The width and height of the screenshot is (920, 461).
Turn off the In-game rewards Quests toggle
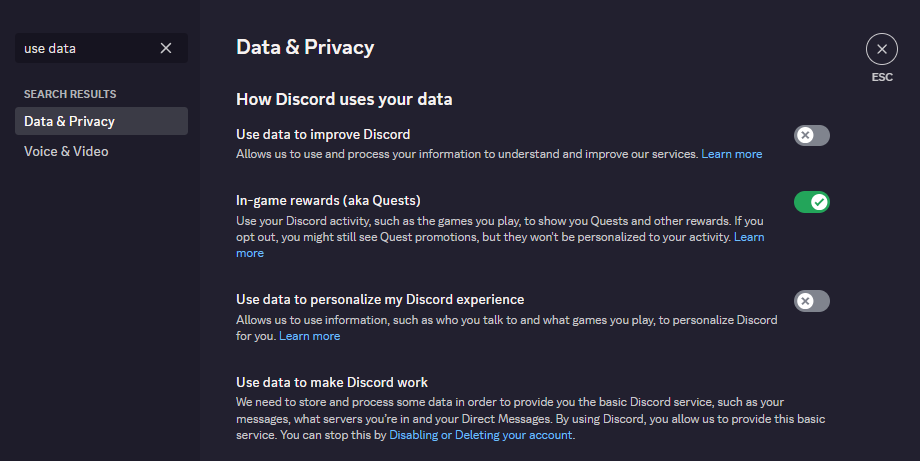(x=811, y=202)
